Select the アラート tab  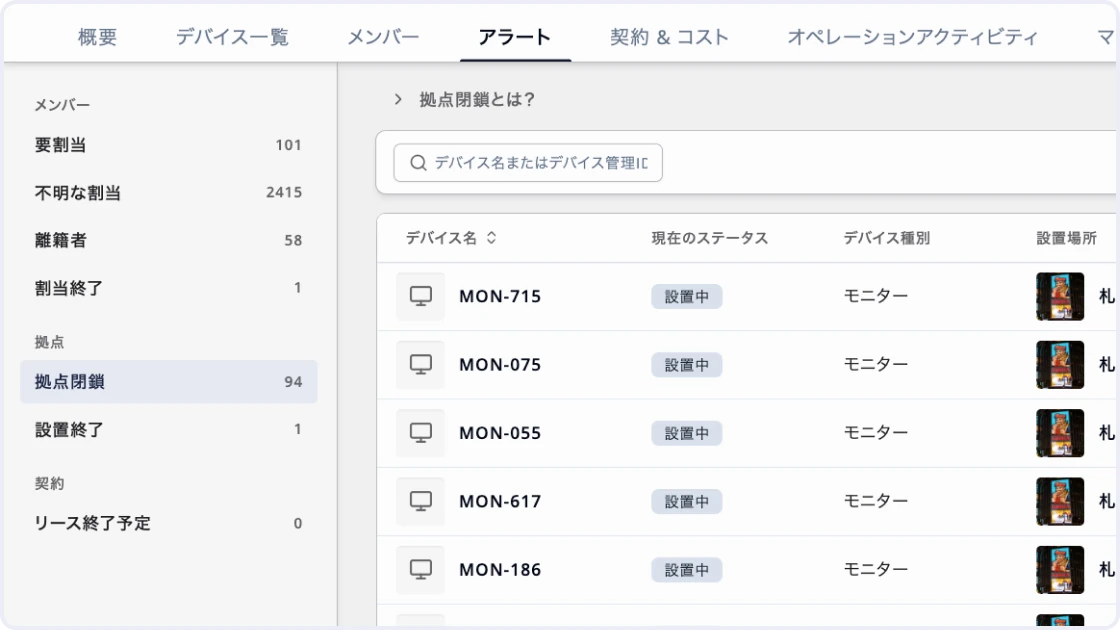tap(514, 37)
